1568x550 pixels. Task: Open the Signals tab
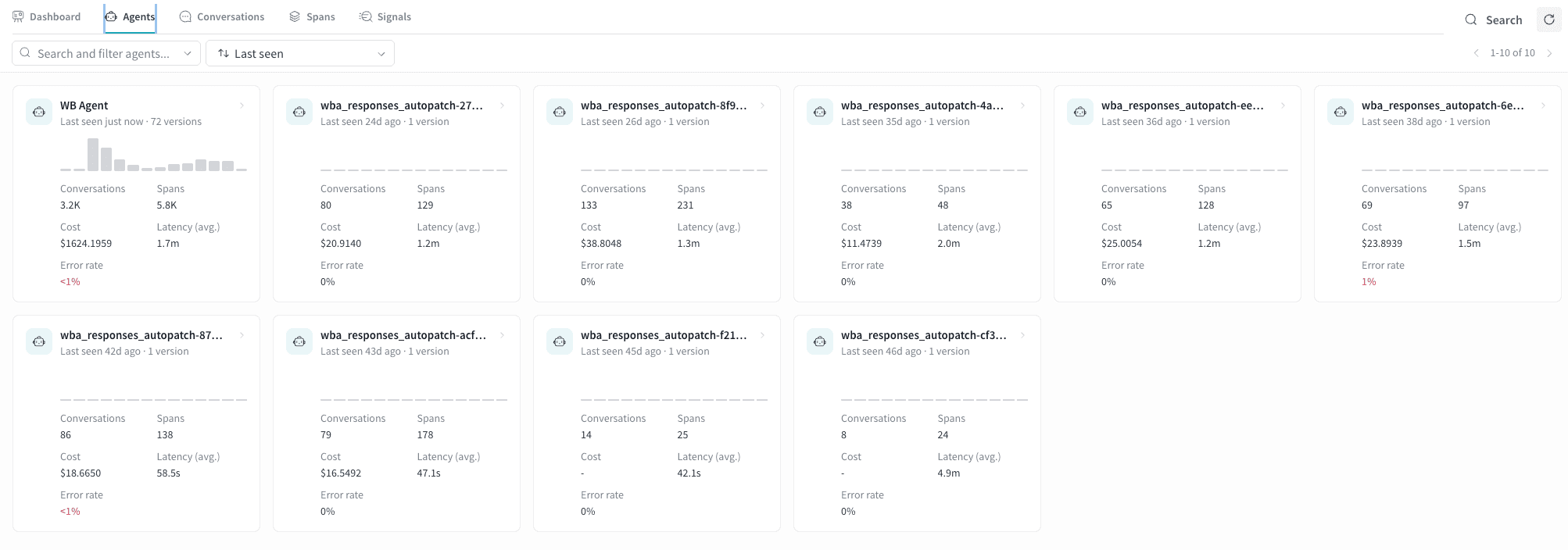385,17
